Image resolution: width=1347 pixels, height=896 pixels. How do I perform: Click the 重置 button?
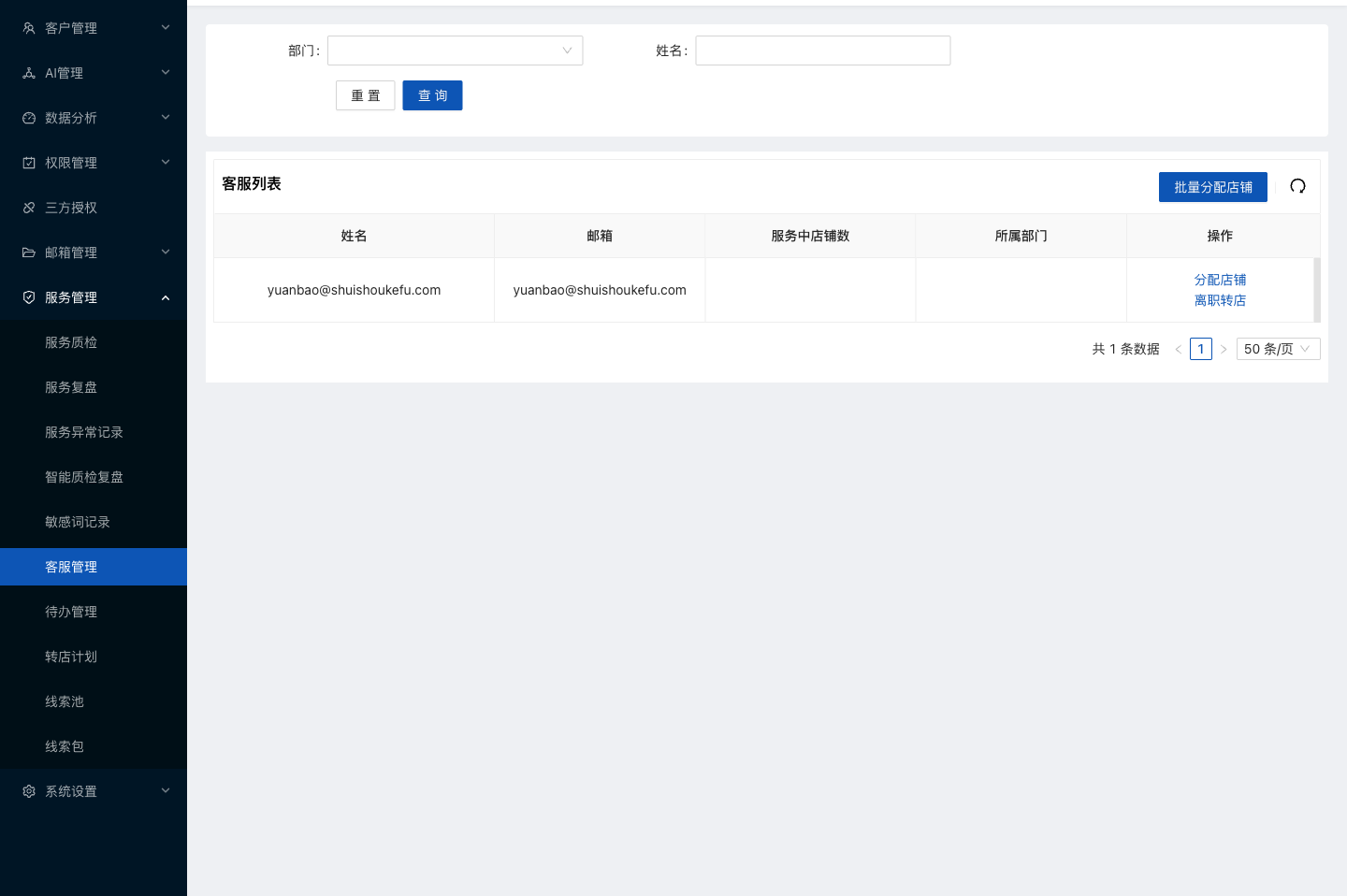[366, 95]
